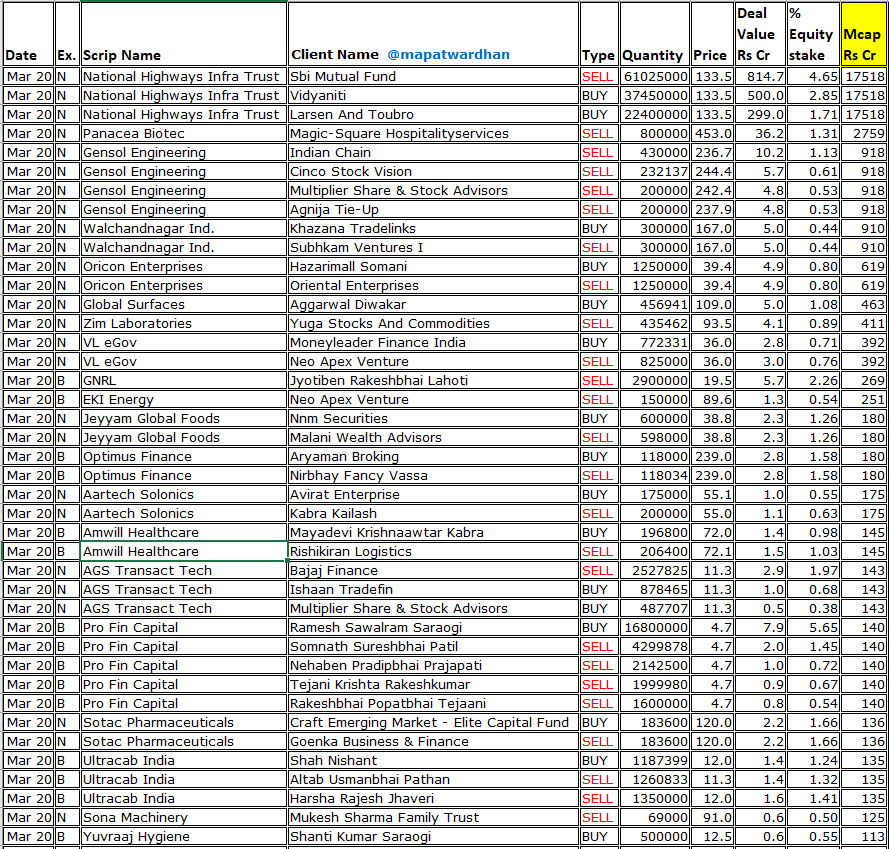Select Malani Wealth Advisors cell
The height and width of the screenshot is (849, 889).
[433, 437]
